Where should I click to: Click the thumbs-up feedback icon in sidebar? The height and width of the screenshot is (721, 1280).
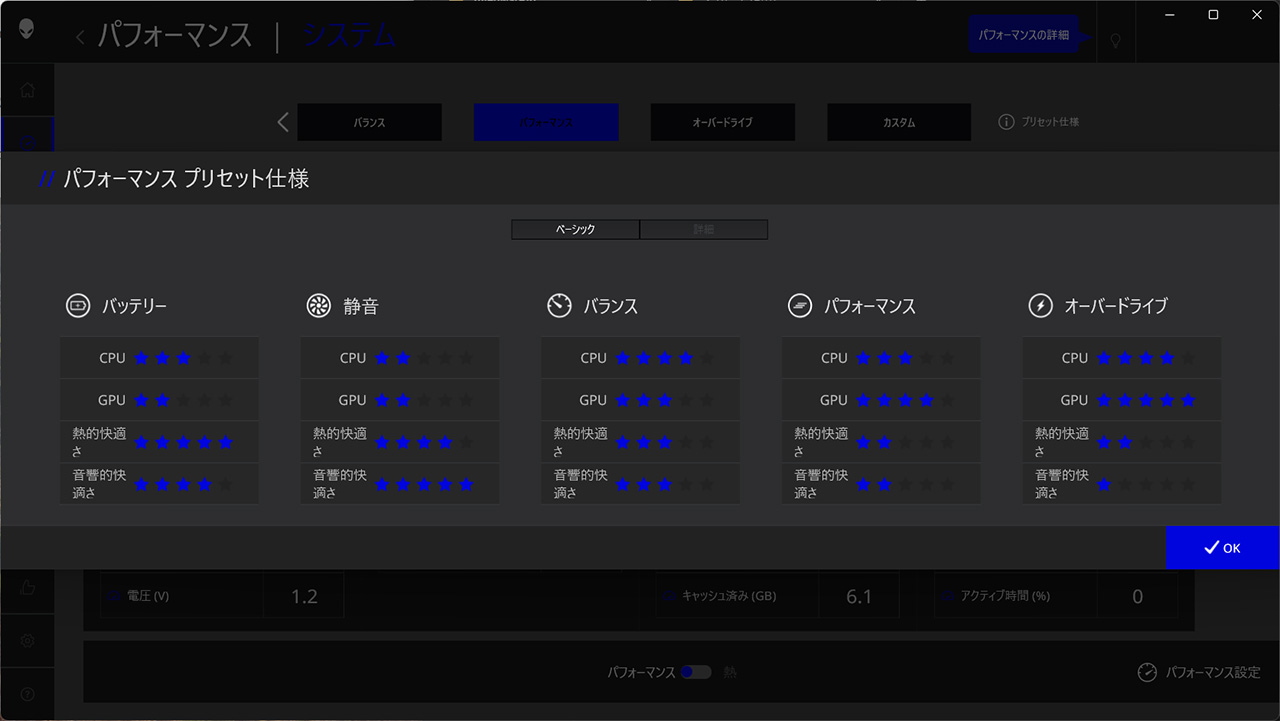(x=28, y=589)
